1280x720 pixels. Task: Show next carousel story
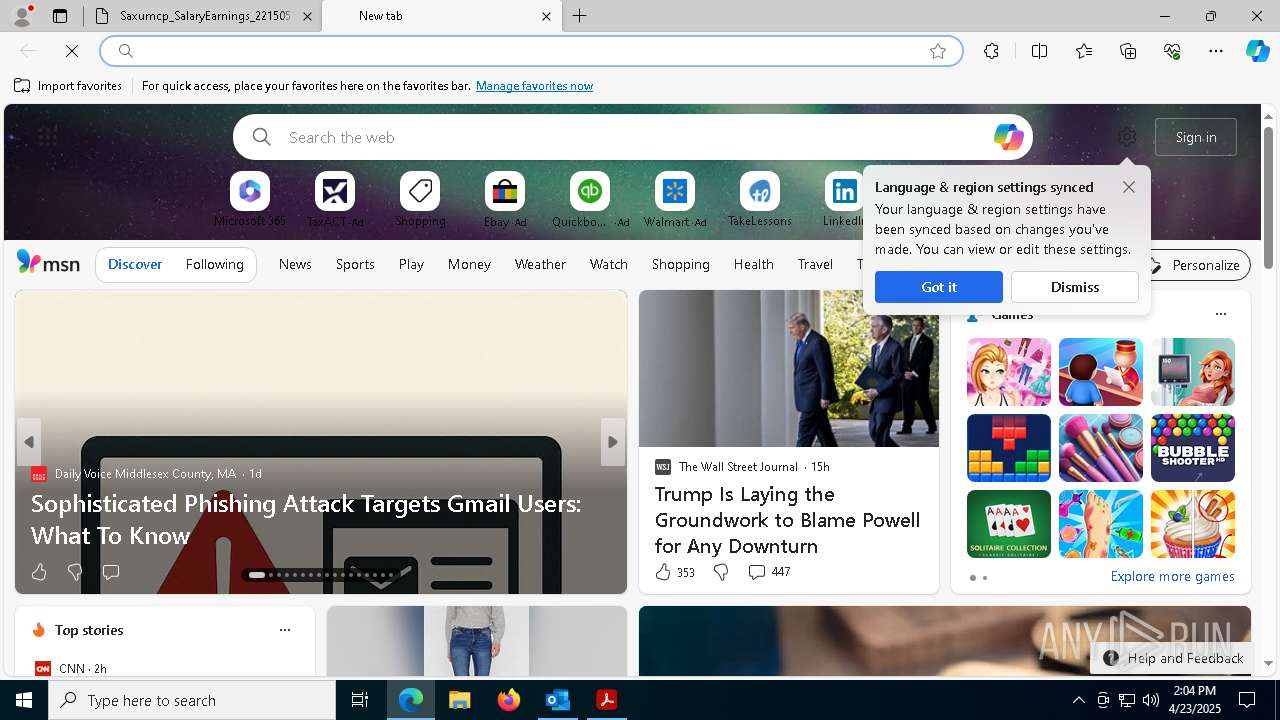(613, 442)
